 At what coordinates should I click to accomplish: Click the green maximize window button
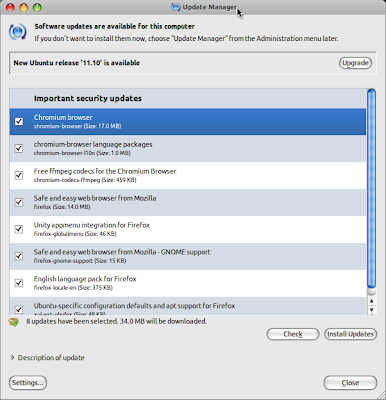pyautogui.click(x=37, y=7)
